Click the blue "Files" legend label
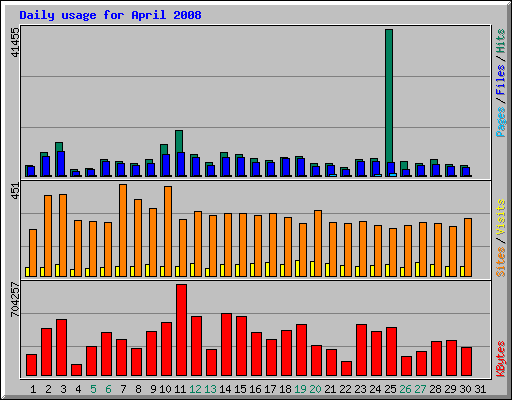Screen dimensions: 512x400 tap(501, 80)
